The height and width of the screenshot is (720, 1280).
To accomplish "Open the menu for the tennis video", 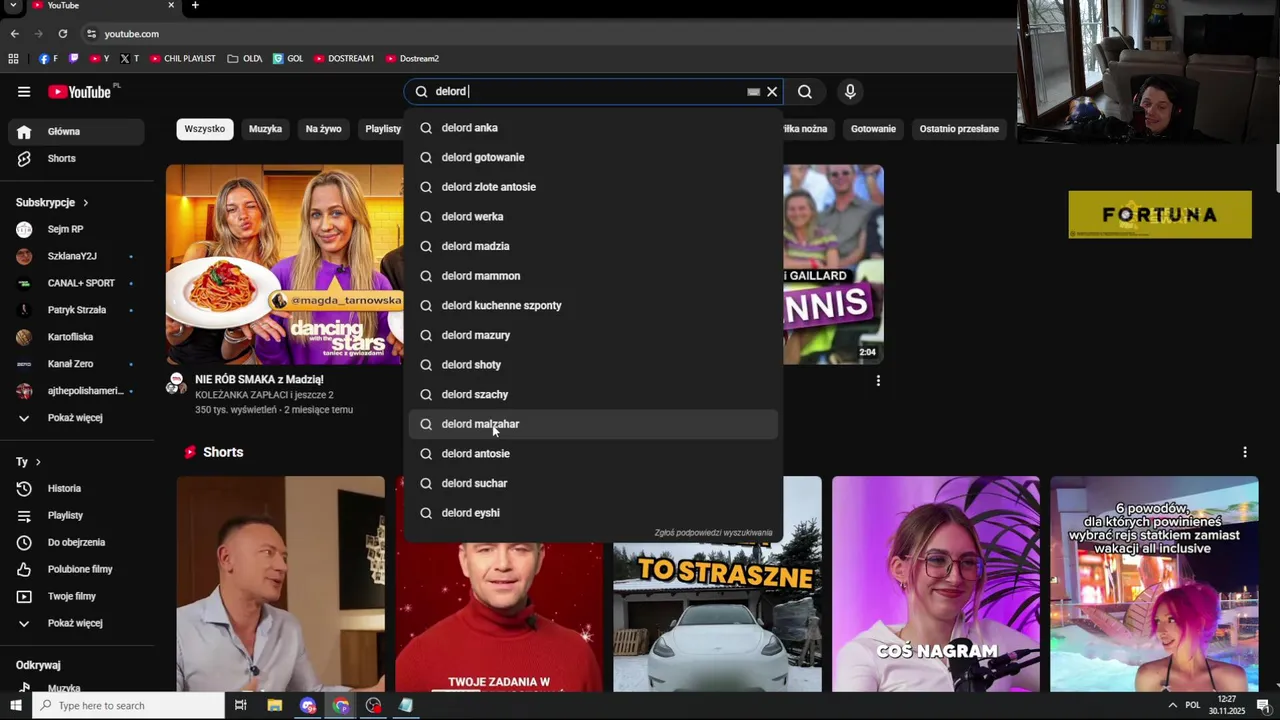I will [x=878, y=381].
